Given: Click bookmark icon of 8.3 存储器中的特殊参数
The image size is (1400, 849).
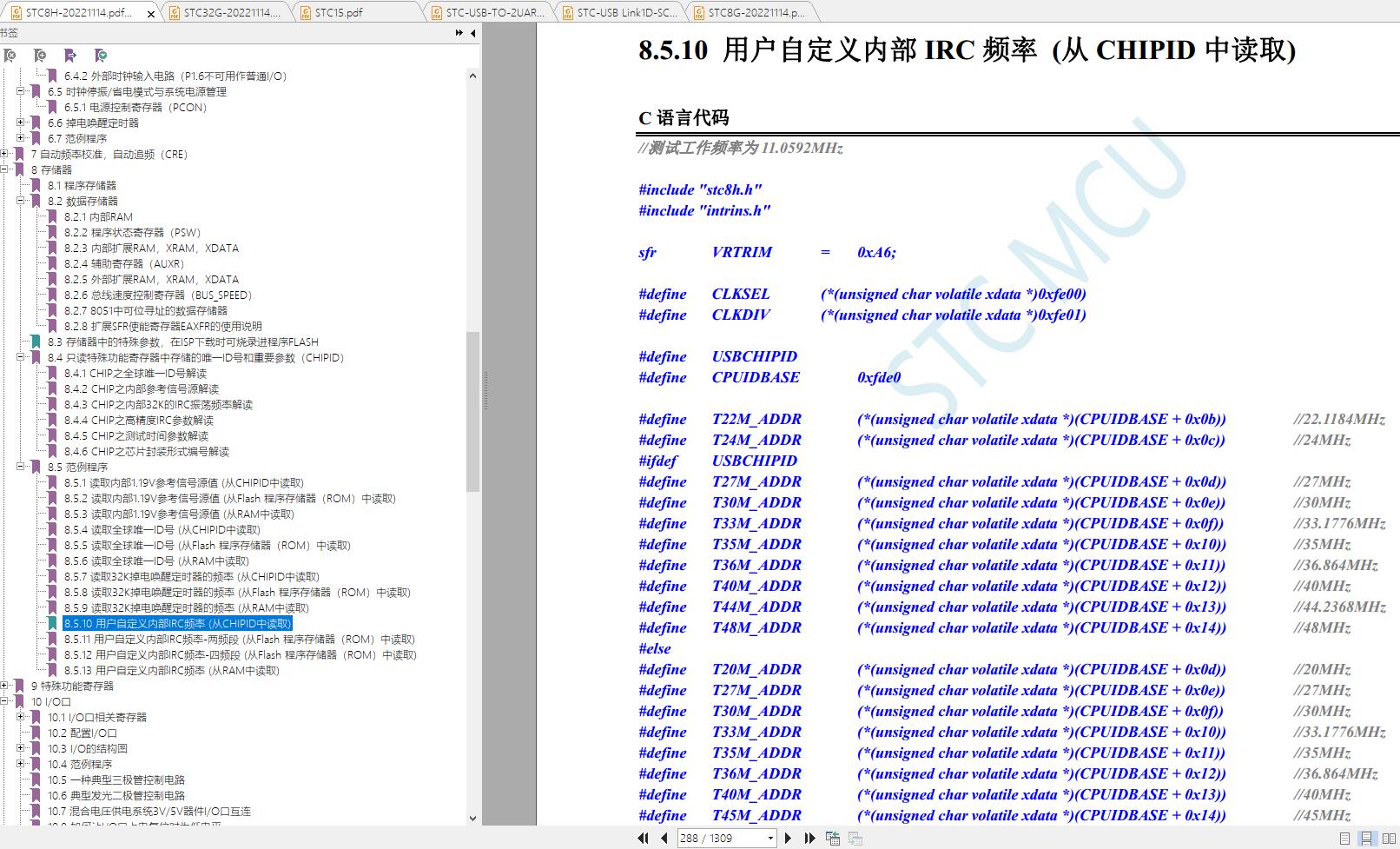Looking at the screenshot, I should coord(36,342).
